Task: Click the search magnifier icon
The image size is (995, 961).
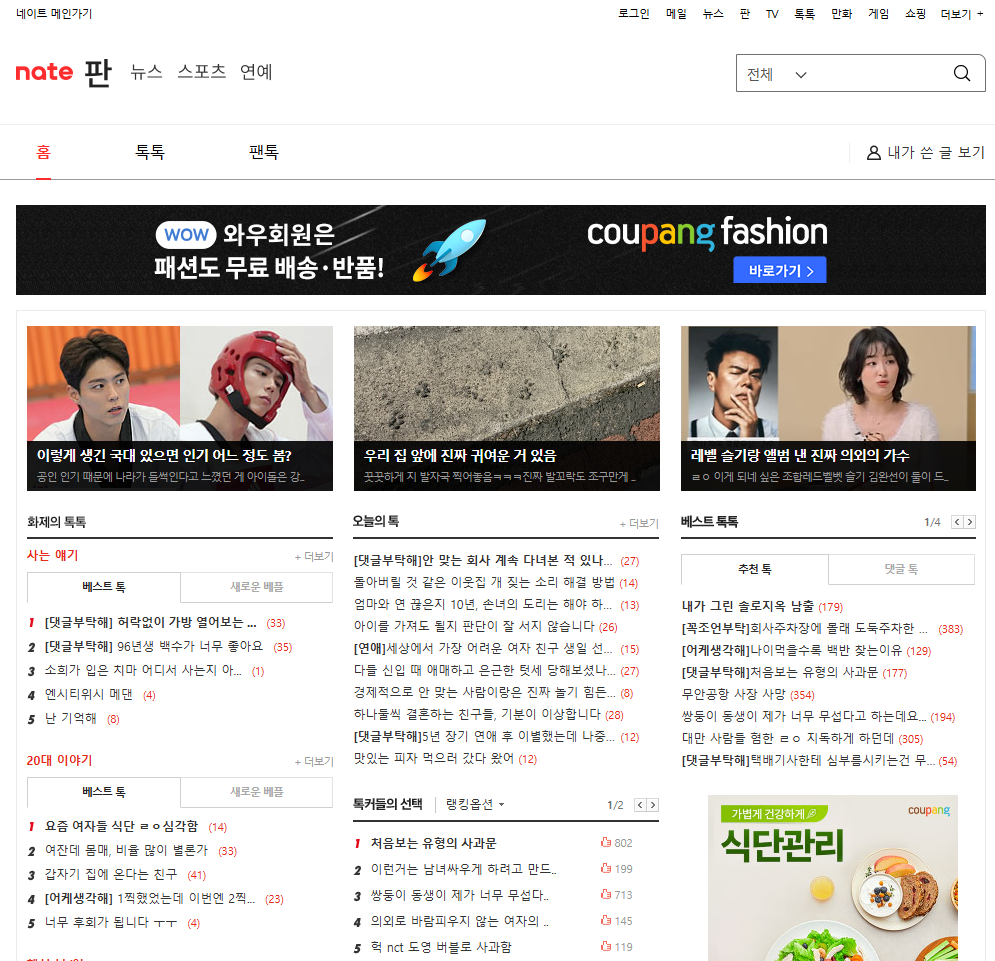Action: click(961, 73)
